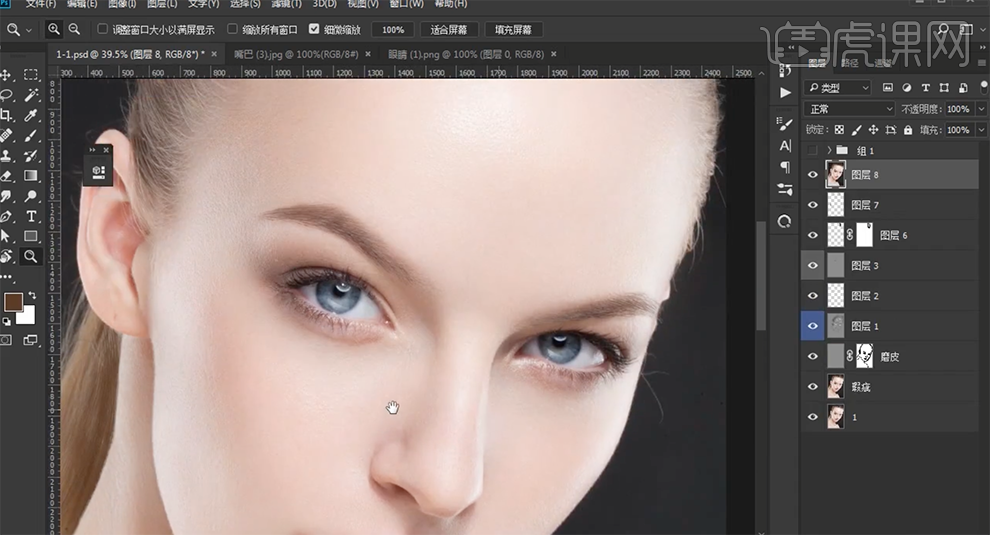
Task: Hide 图层 7 layer
Action: click(x=813, y=205)
